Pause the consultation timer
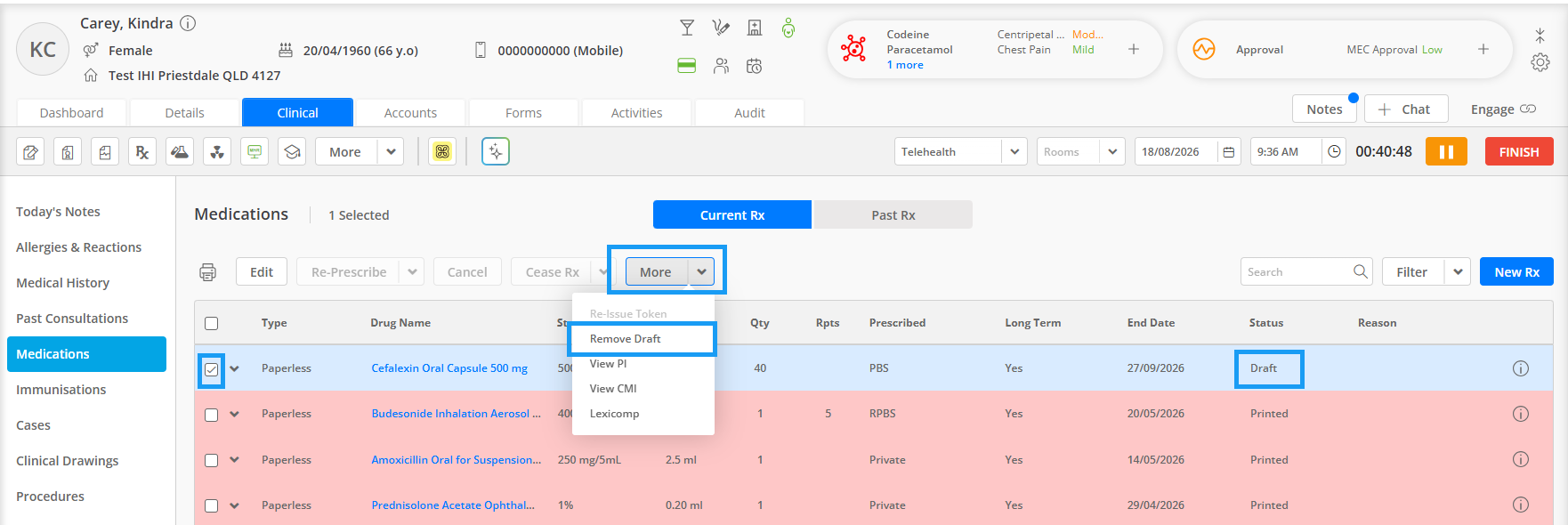Image resolution: width=1568 pixels, height=525 pixels. [x=1446, y=152]
